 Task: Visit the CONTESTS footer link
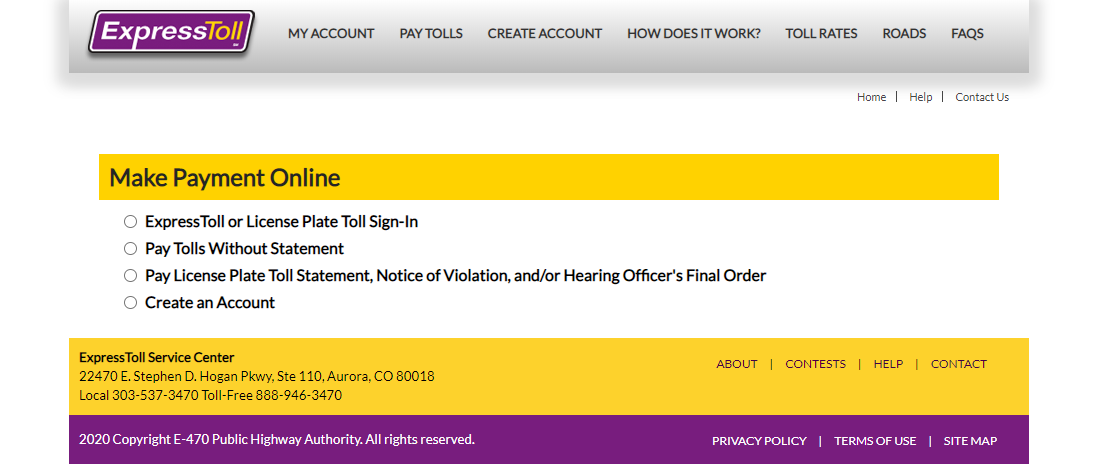point(815,364)
